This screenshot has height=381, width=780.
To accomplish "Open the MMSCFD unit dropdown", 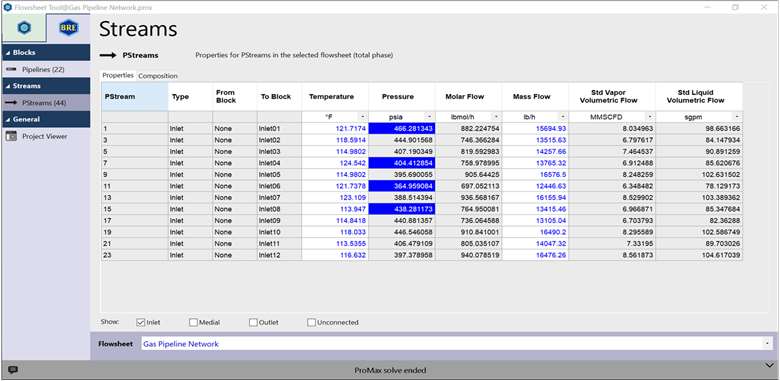I will click(650, 117).
